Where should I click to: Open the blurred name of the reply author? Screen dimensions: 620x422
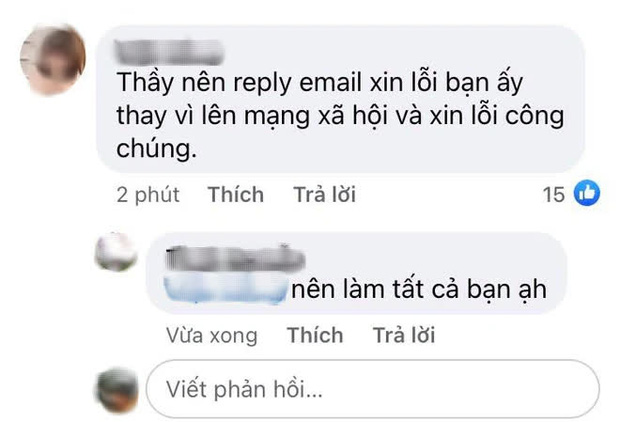pyautogui.click(x=235, y=257)
